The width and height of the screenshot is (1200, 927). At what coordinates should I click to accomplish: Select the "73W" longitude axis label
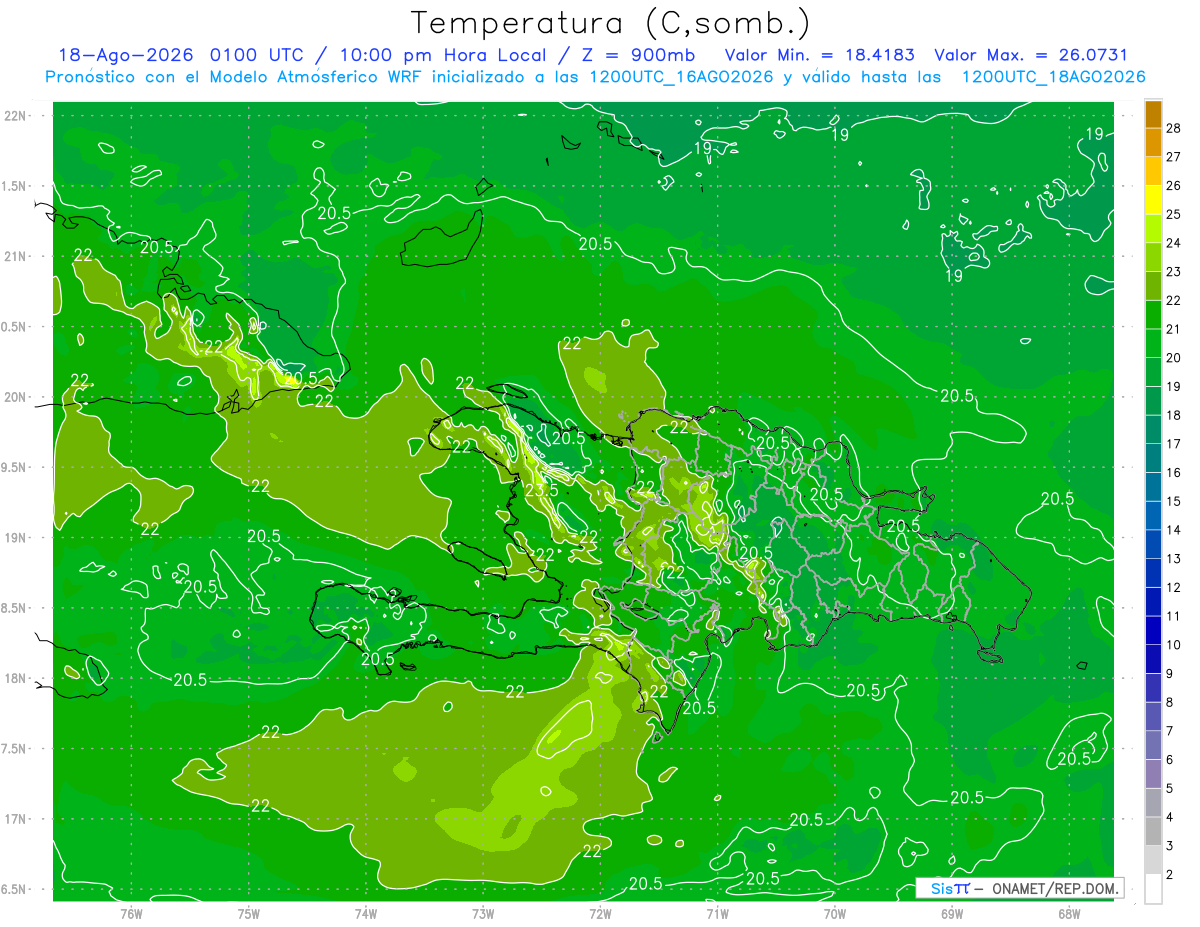click(483, 914)
